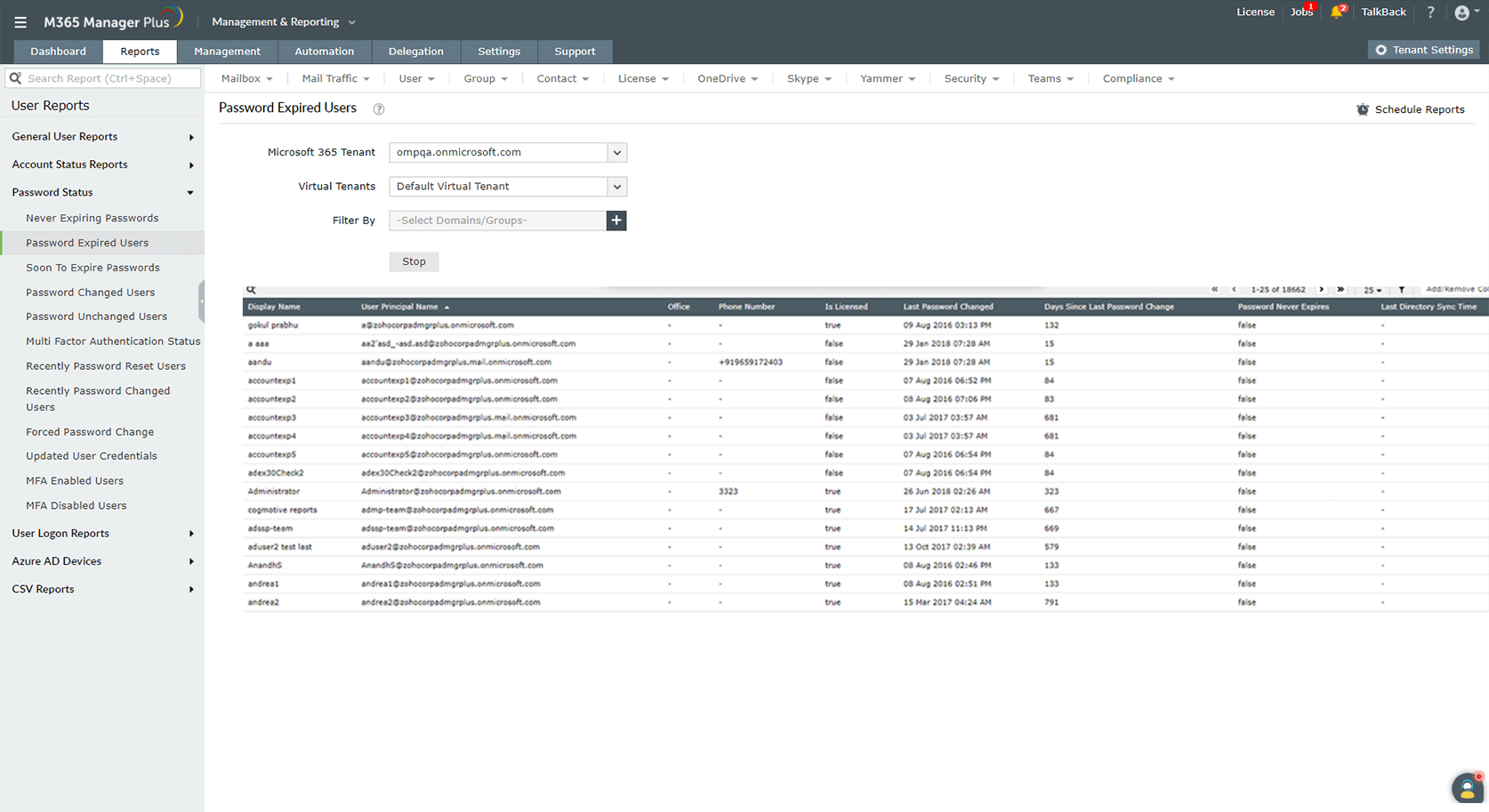
Task: Click the Select Domains/Groups filter field
Action: [498, 221]
